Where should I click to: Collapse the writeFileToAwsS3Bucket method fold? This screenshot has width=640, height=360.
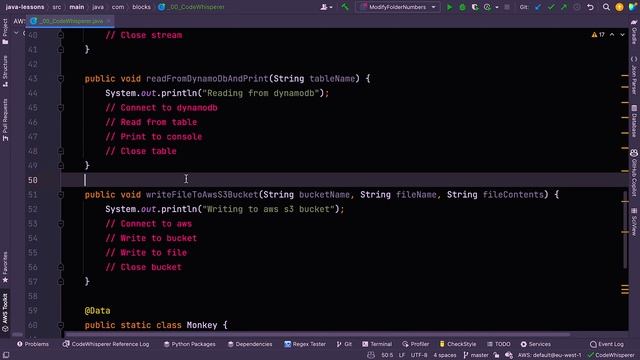[60, 195]
